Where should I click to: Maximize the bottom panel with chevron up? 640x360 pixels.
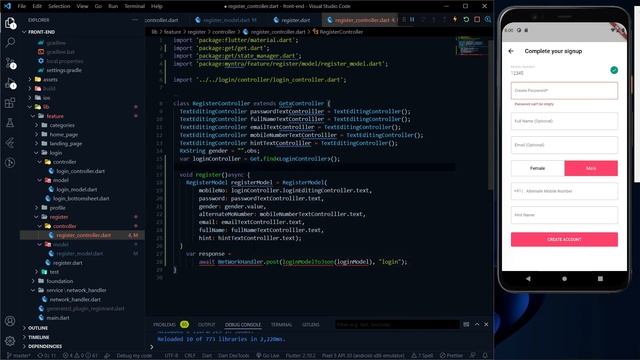(x=477, y=324)
